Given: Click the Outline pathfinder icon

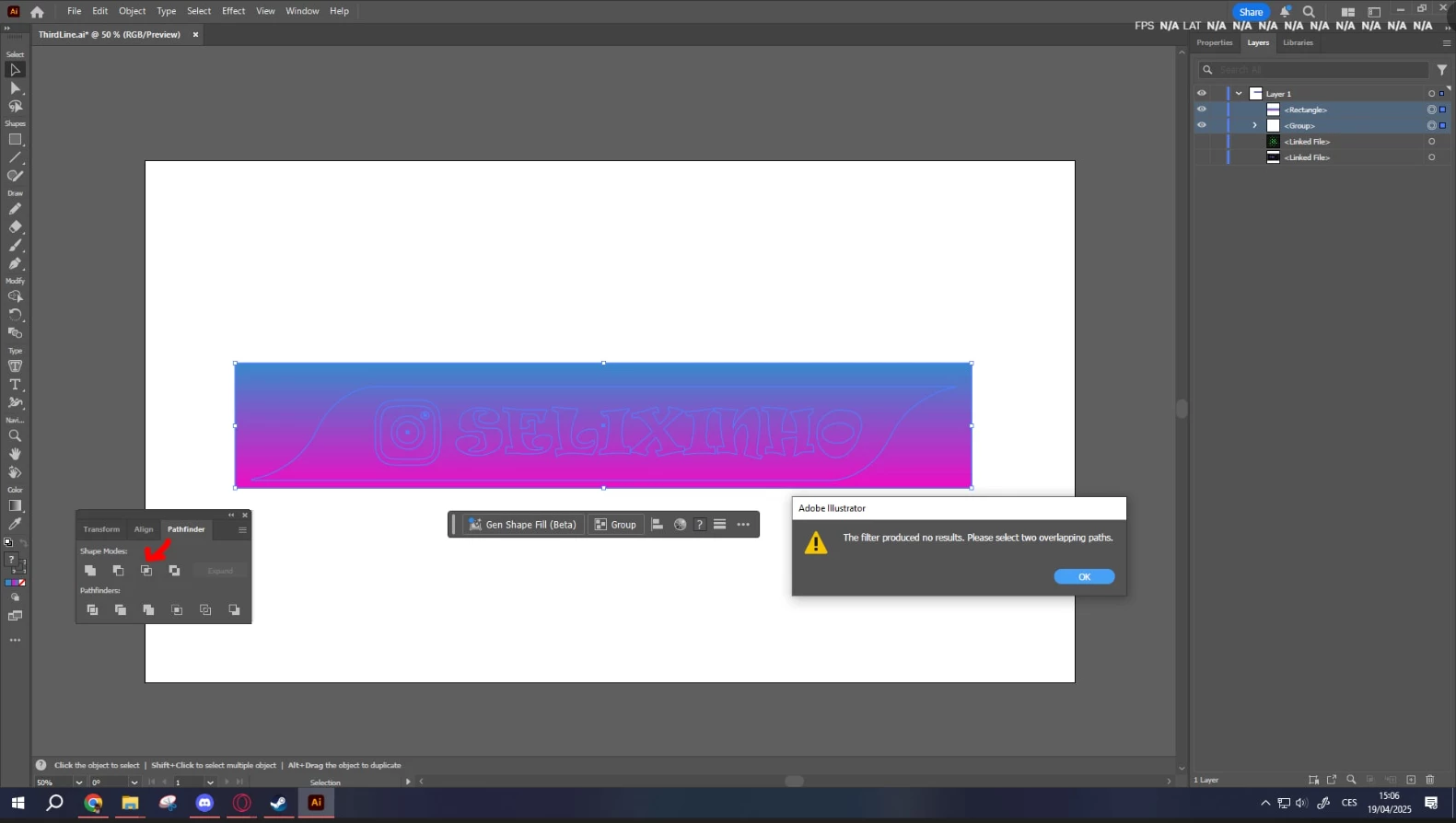Looking at the screenshot, I should 205,609.
